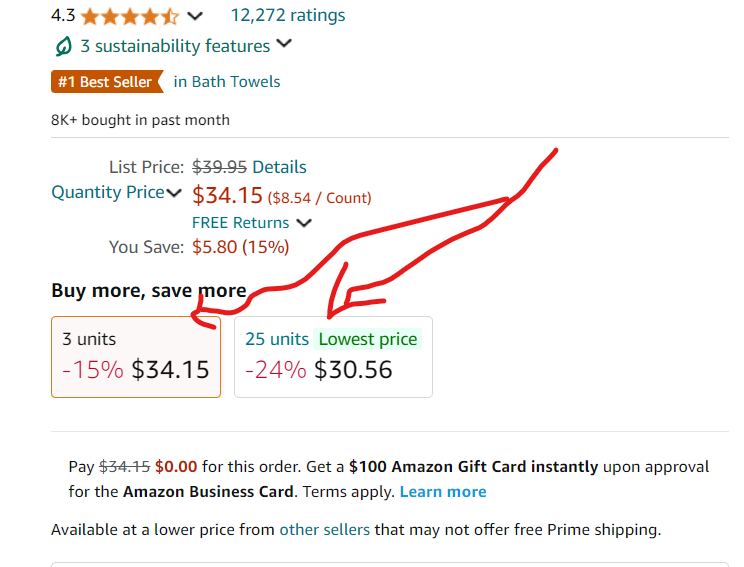Follow the Learn more Business Card link
The width and height of the screenshot is (744, 567).
click(443, 492)
